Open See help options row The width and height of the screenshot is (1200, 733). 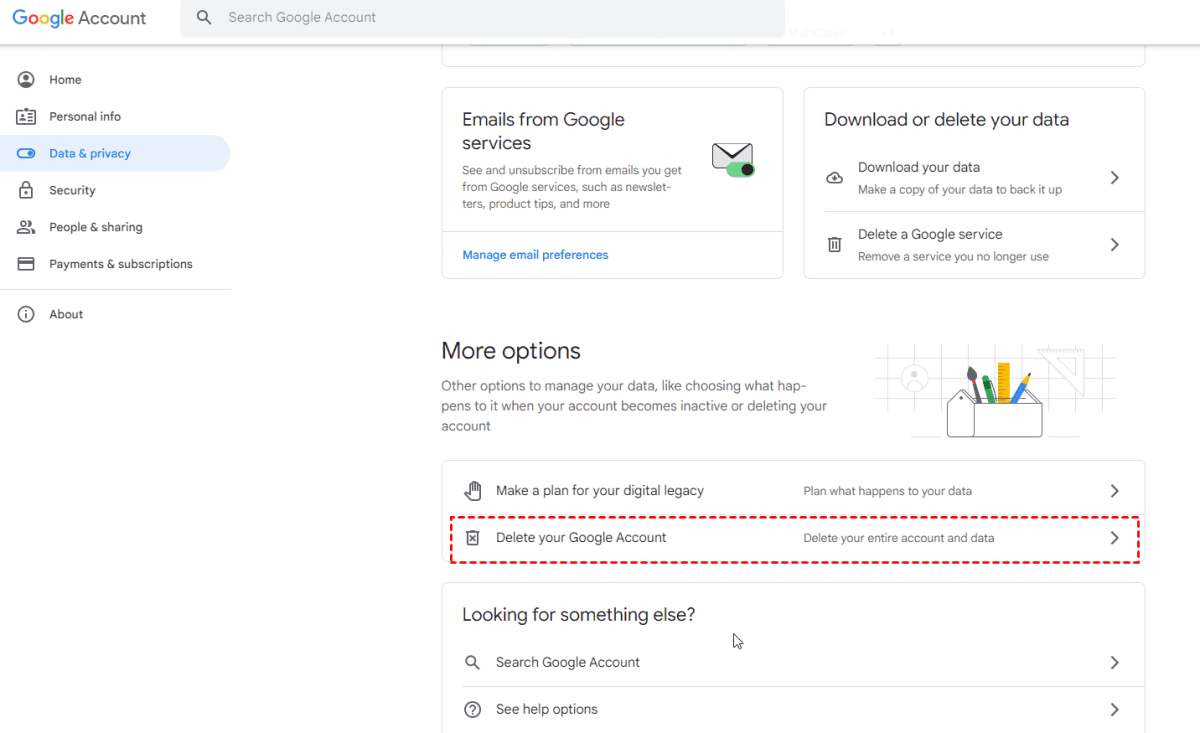(x=547, y=710)
